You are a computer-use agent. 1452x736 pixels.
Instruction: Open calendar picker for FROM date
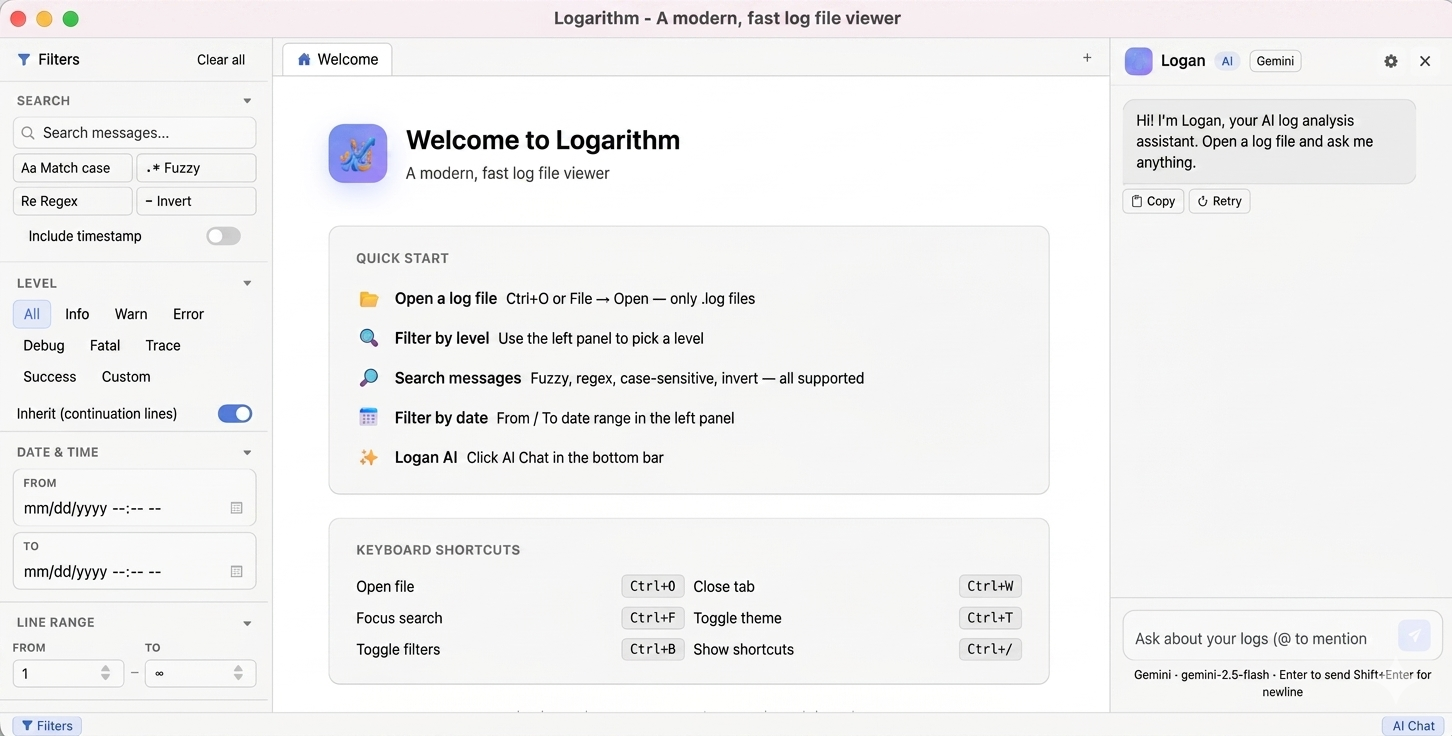click(237, 508)
